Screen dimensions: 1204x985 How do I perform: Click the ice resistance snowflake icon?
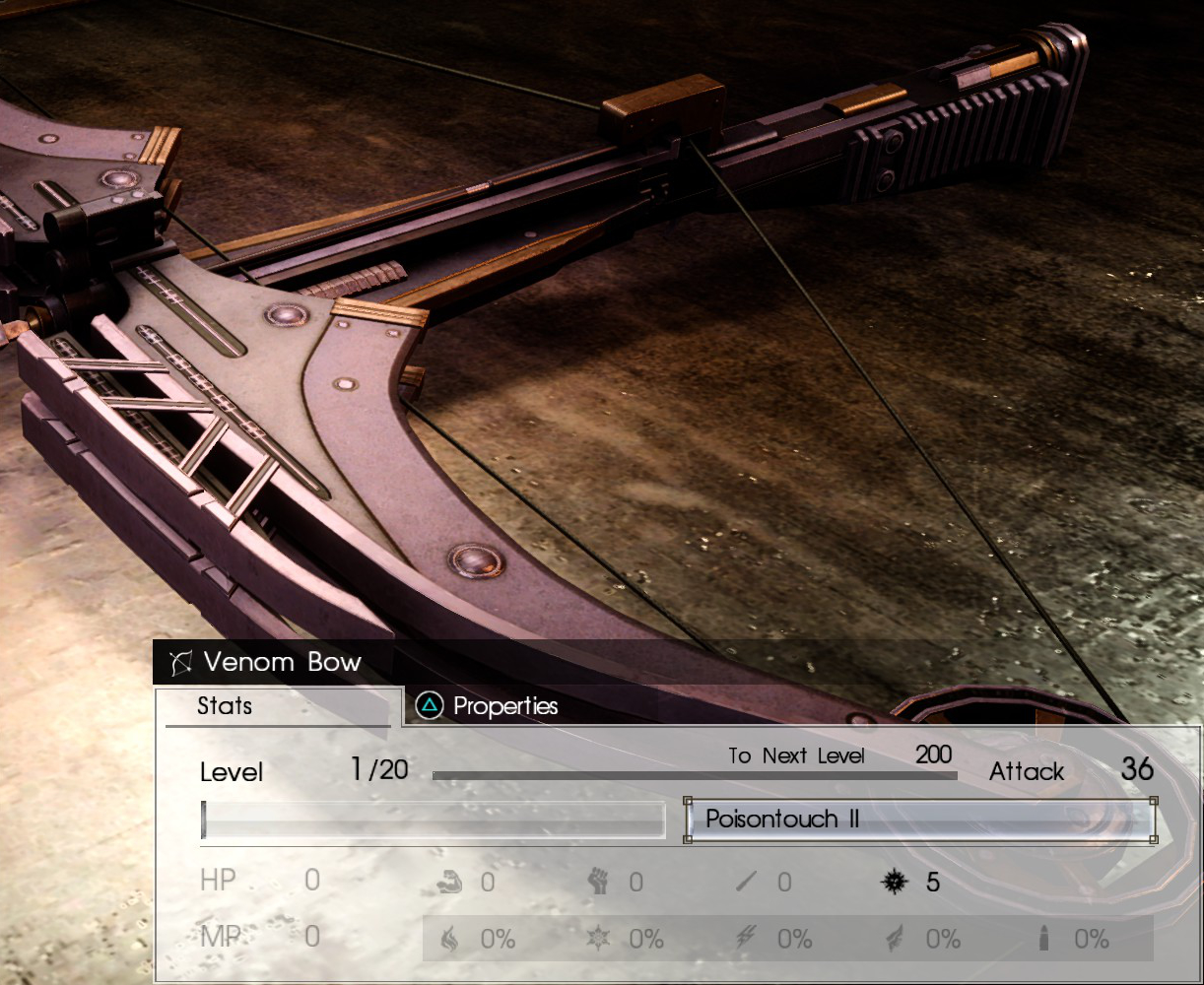pyautogui.click(x=598, y=939)
